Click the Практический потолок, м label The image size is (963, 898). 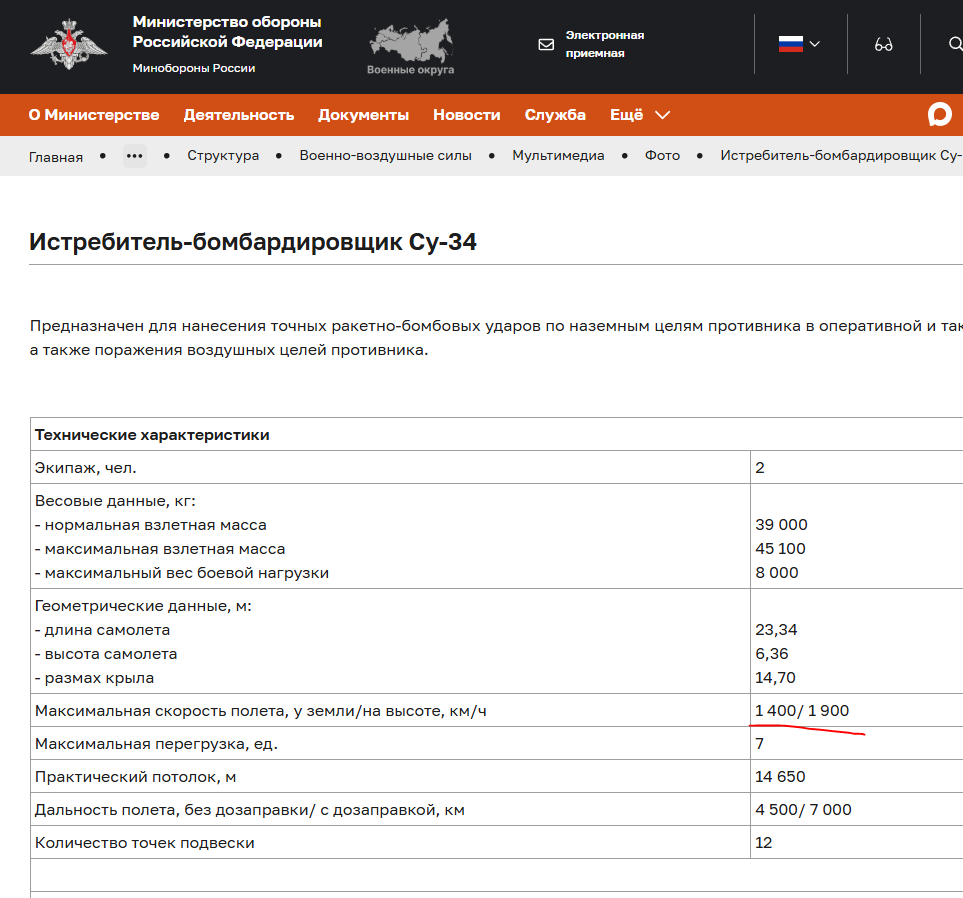click(136, 777)
